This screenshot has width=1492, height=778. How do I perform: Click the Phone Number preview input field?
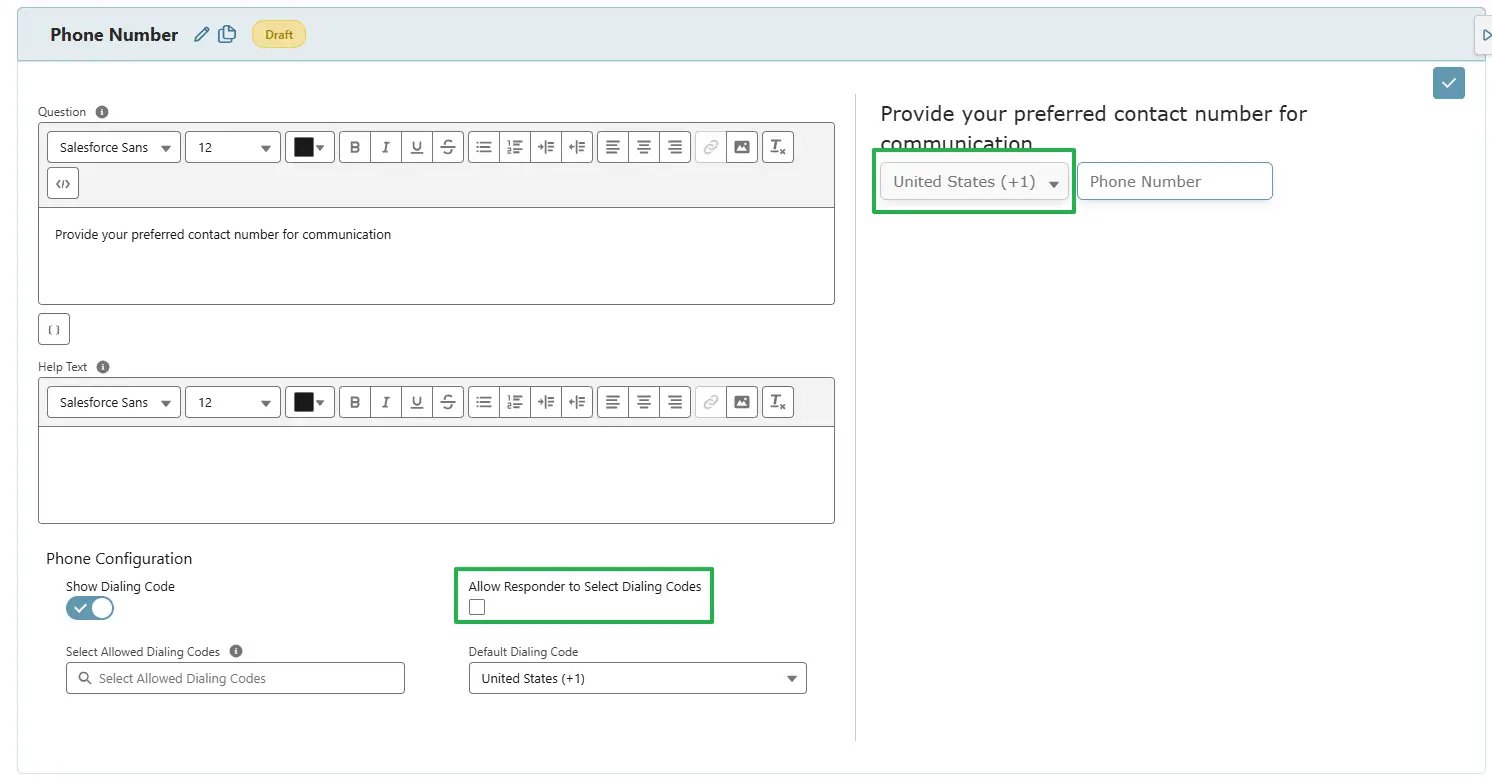tap(1175, 181)
